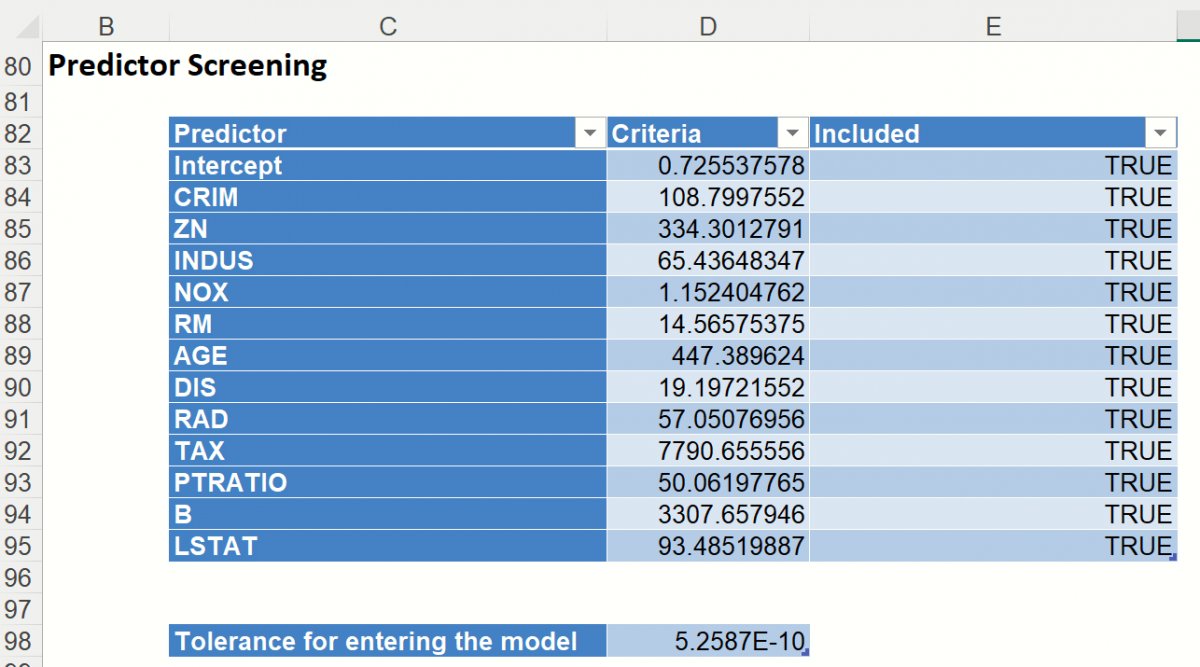Select the CRIM criteria value 108.7997552
The image size is (1200, 667).
click(x=708, y=197)
